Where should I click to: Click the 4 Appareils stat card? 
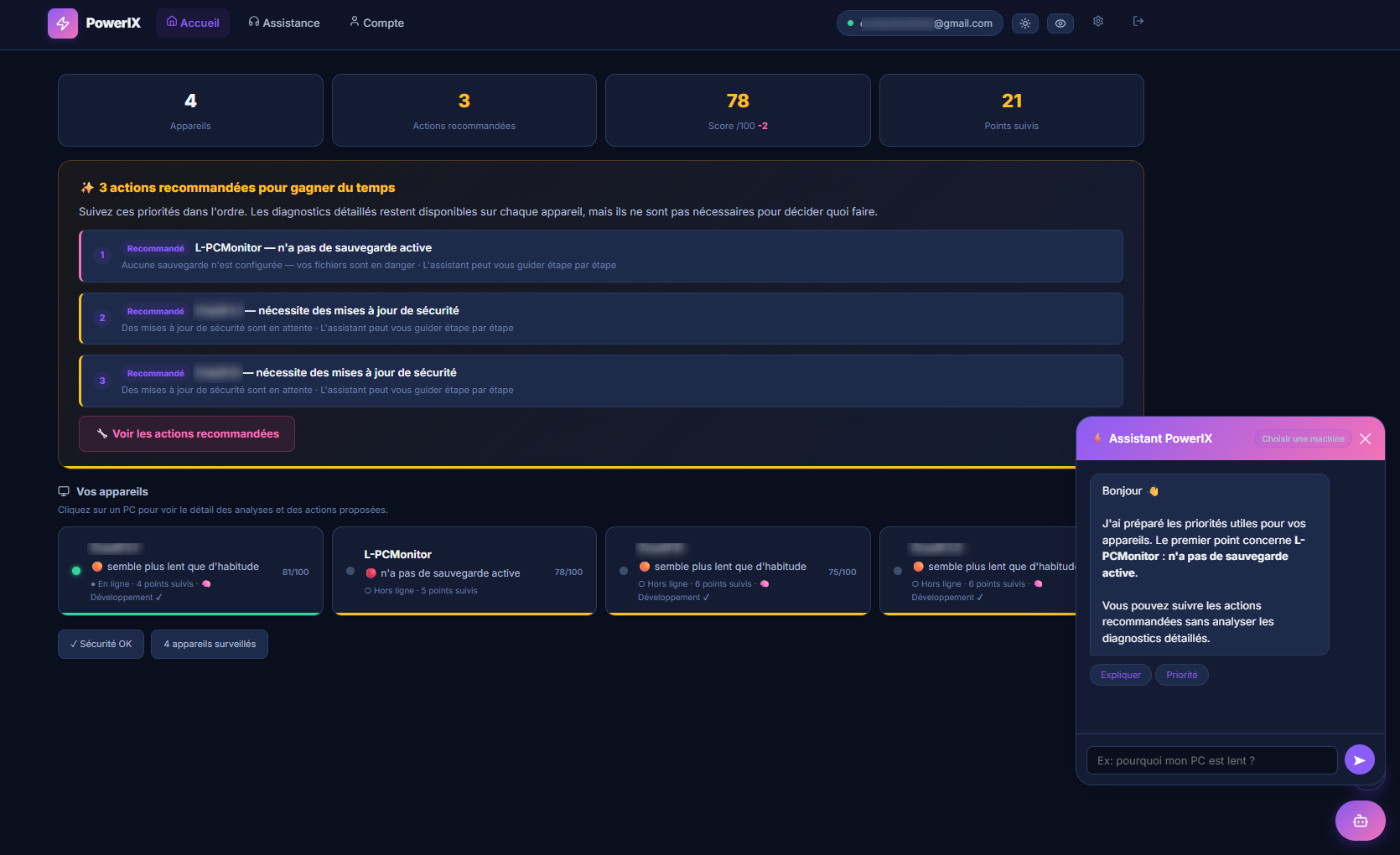pos(190,110)
